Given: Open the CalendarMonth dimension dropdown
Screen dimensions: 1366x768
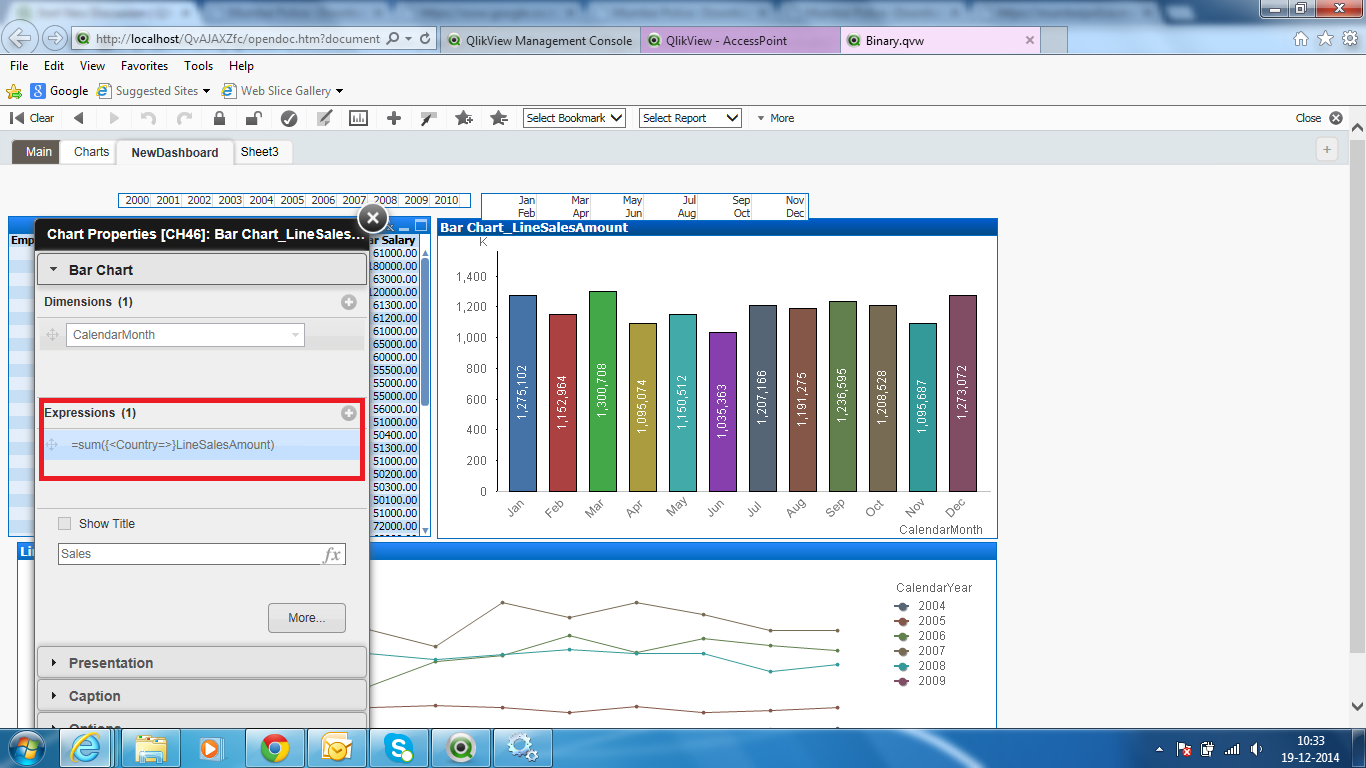Looking at the screenshot, I should pyautogui.click(x=185, y=335).
